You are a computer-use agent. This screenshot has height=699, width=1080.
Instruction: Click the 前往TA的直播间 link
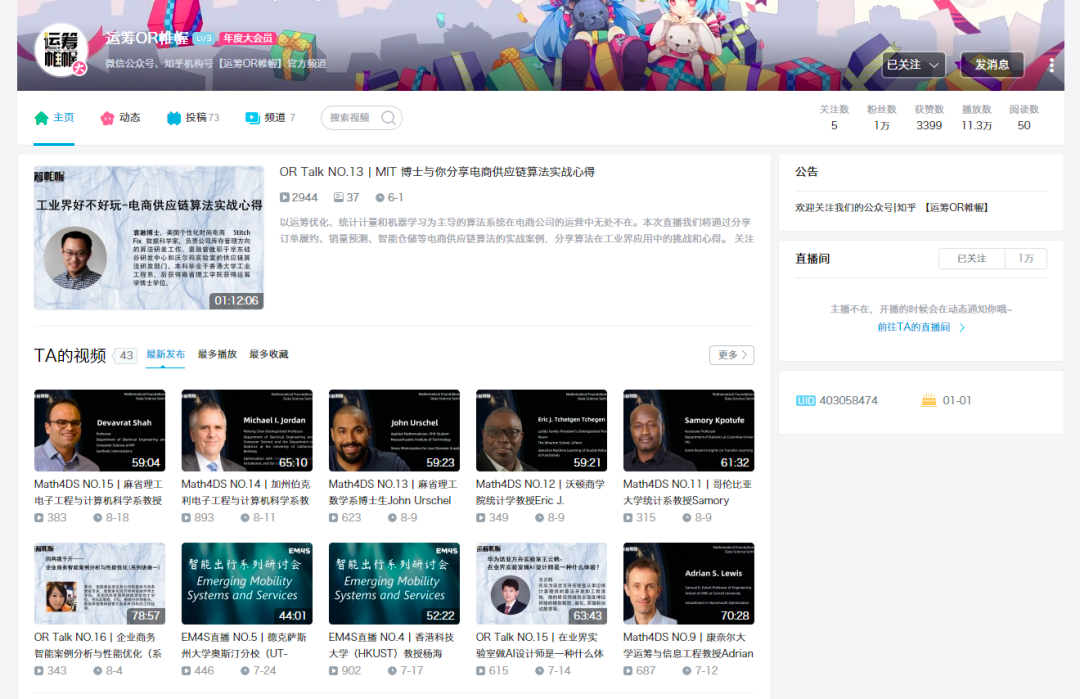click(921, 327)
